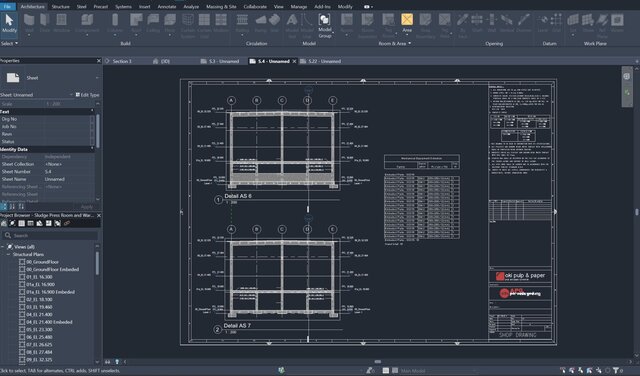Select the 09_El. 32.325 plan view

pos(39,360)
